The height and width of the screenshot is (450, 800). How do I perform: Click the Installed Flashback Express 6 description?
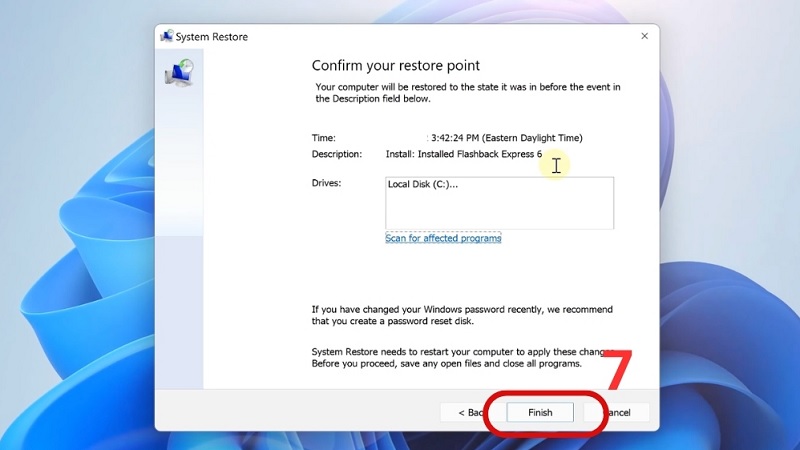(464, 154)
